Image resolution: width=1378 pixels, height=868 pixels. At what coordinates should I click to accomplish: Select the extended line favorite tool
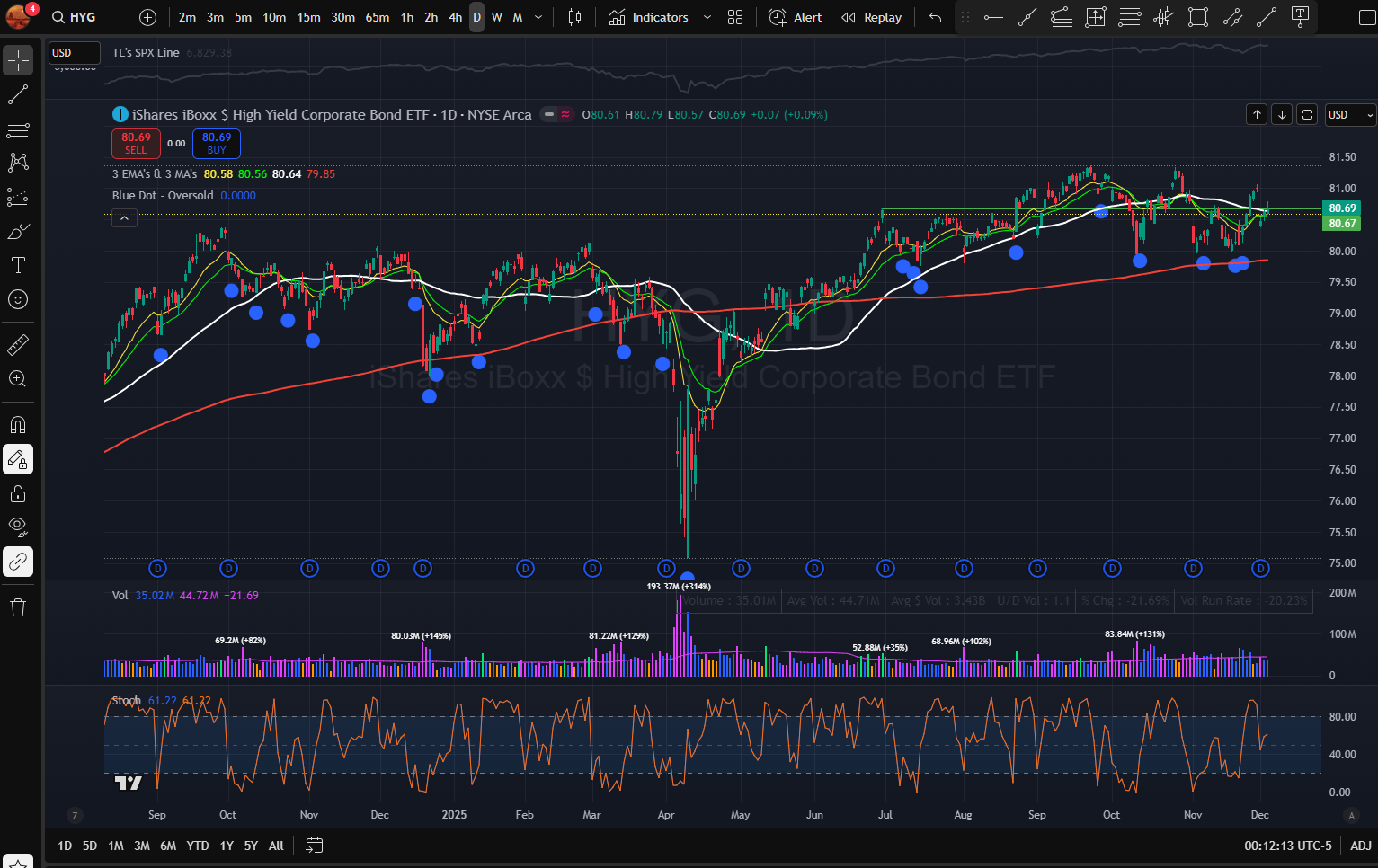[1027, 17]
